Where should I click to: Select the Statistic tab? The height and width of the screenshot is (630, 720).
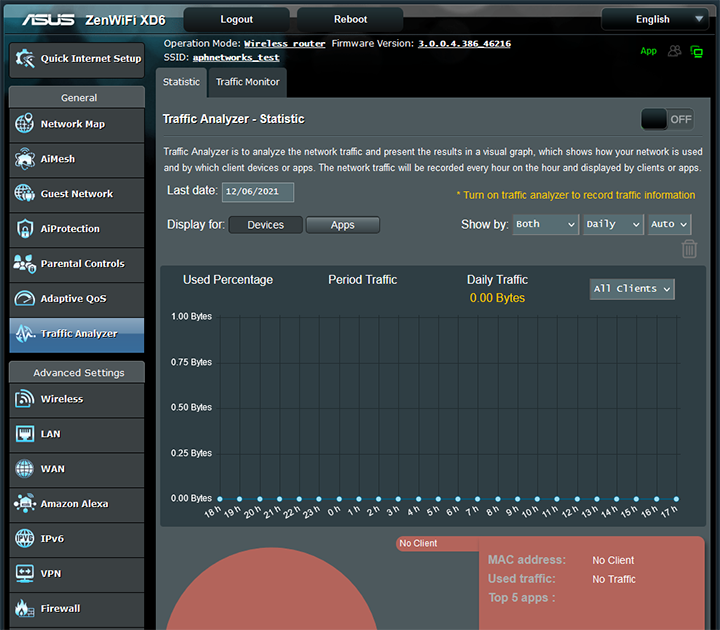point(181,82)
